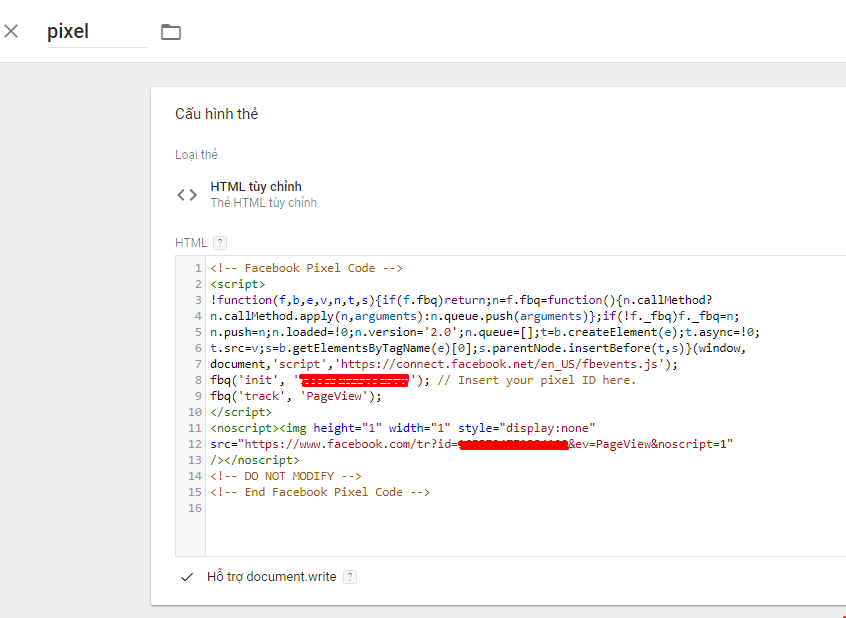846x618 pixels.
Task: Open the help icon next to Hỗ trợ document.write
Action: point(350,577)
